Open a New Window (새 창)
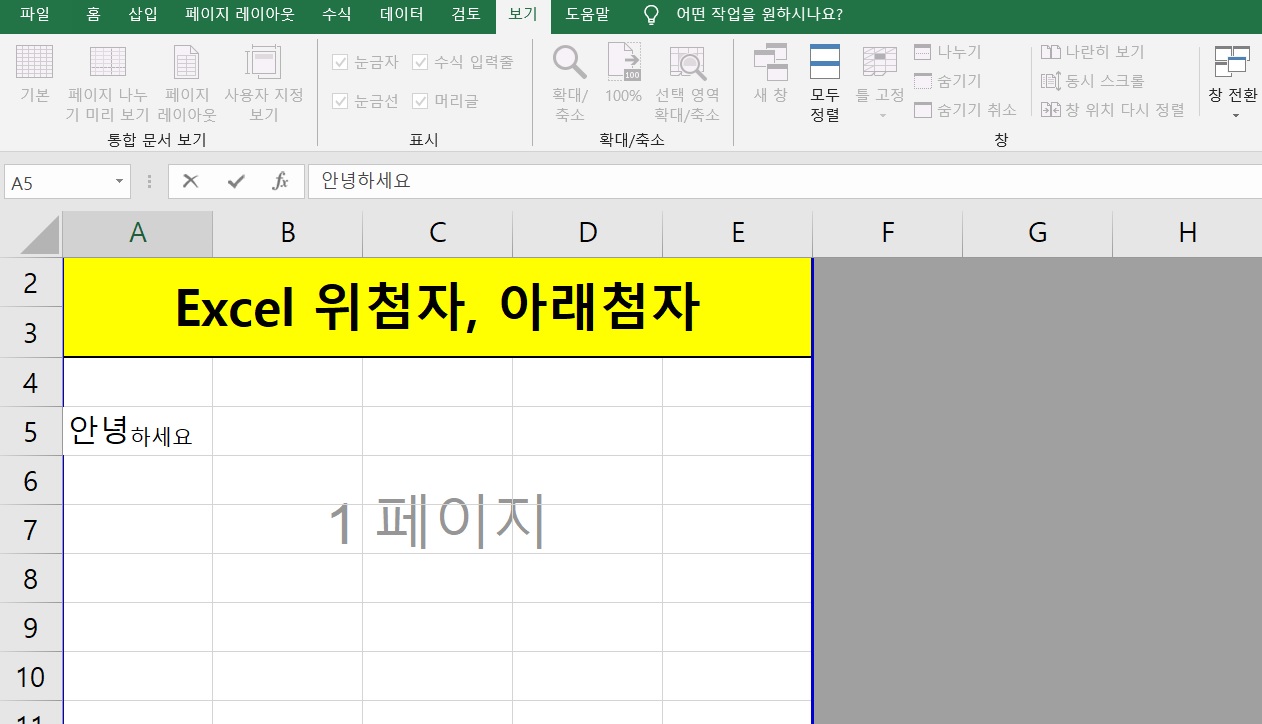Viewport: 1262px width, 724px height. coord(771,75)
